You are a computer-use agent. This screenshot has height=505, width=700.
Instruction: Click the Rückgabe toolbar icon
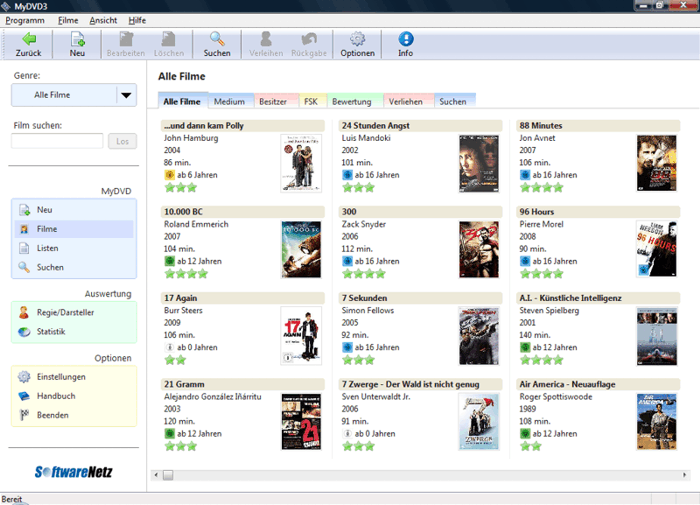click(x=309, y=39)
